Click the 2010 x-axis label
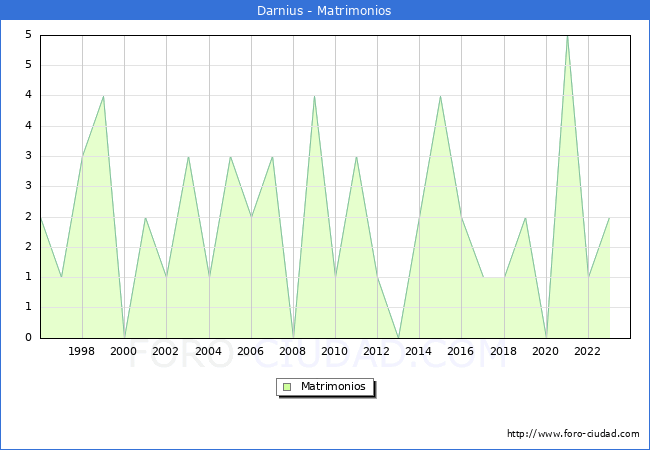This screenshot has height=450, width=650. 335,351
